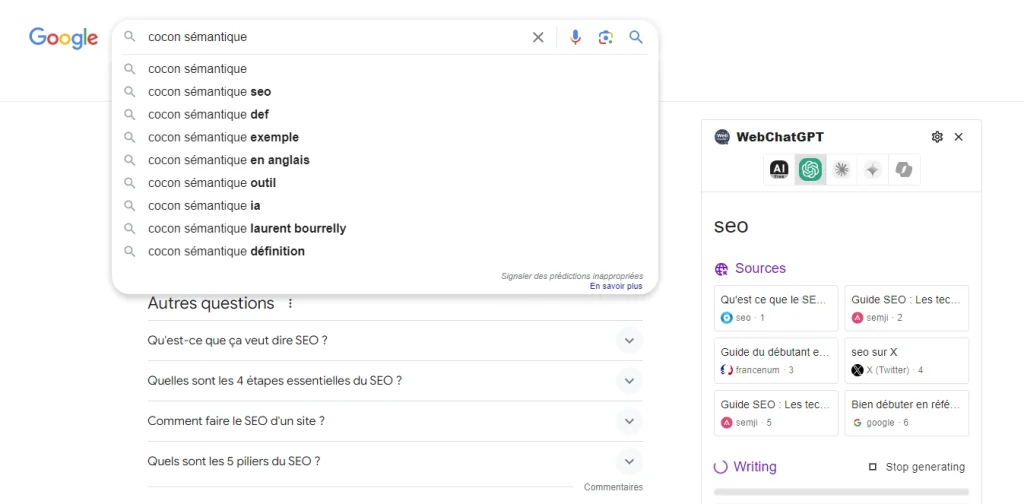Expand 'Quelles sont les 4 étapes essentielles'
This screenshot has height=504, width=1024.
click(x=395, y=381)
